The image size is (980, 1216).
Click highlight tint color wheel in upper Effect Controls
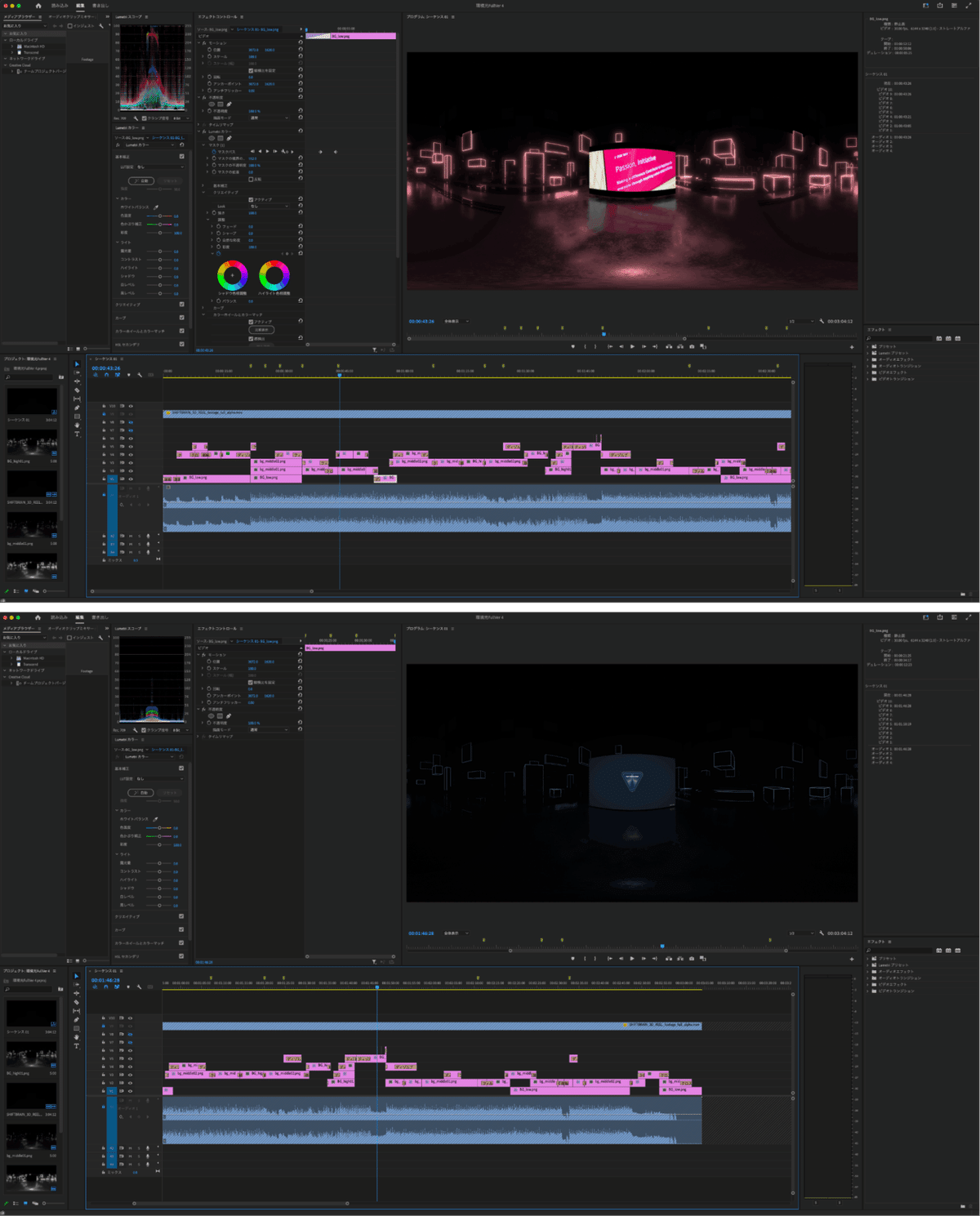(274, 275)
